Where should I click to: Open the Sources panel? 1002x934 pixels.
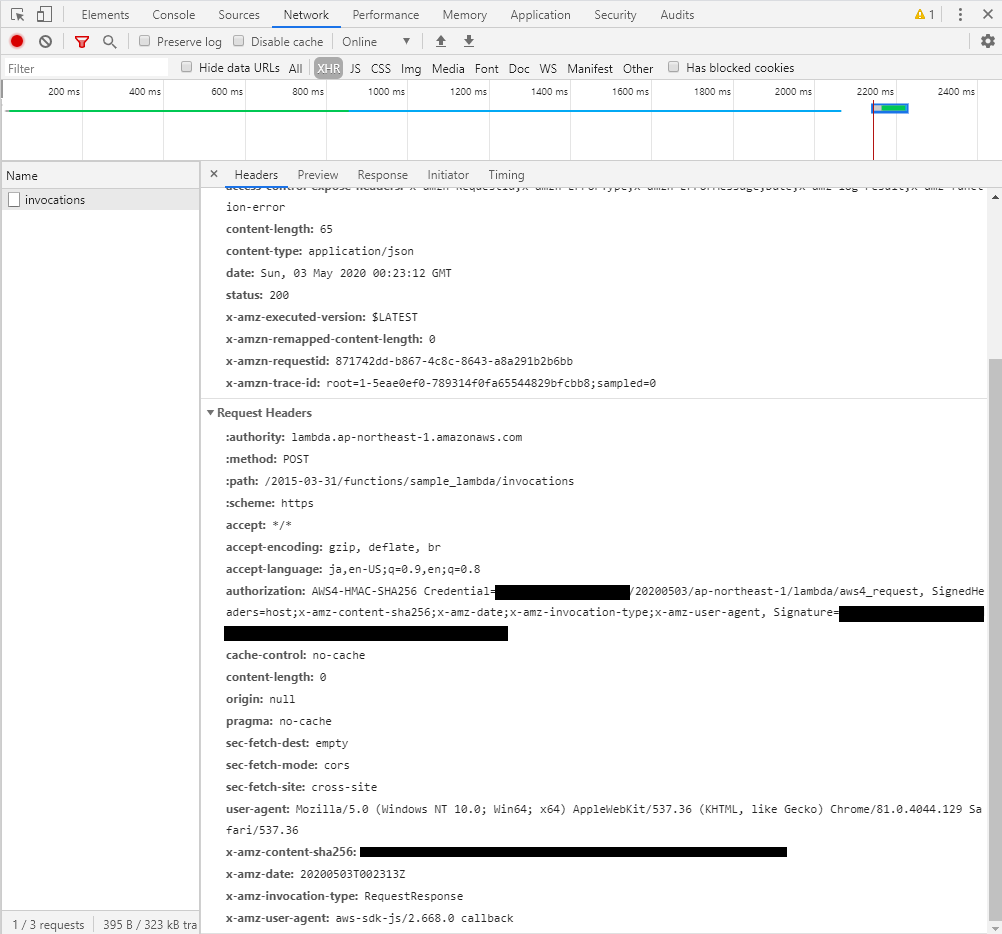[x=239, y=15]
